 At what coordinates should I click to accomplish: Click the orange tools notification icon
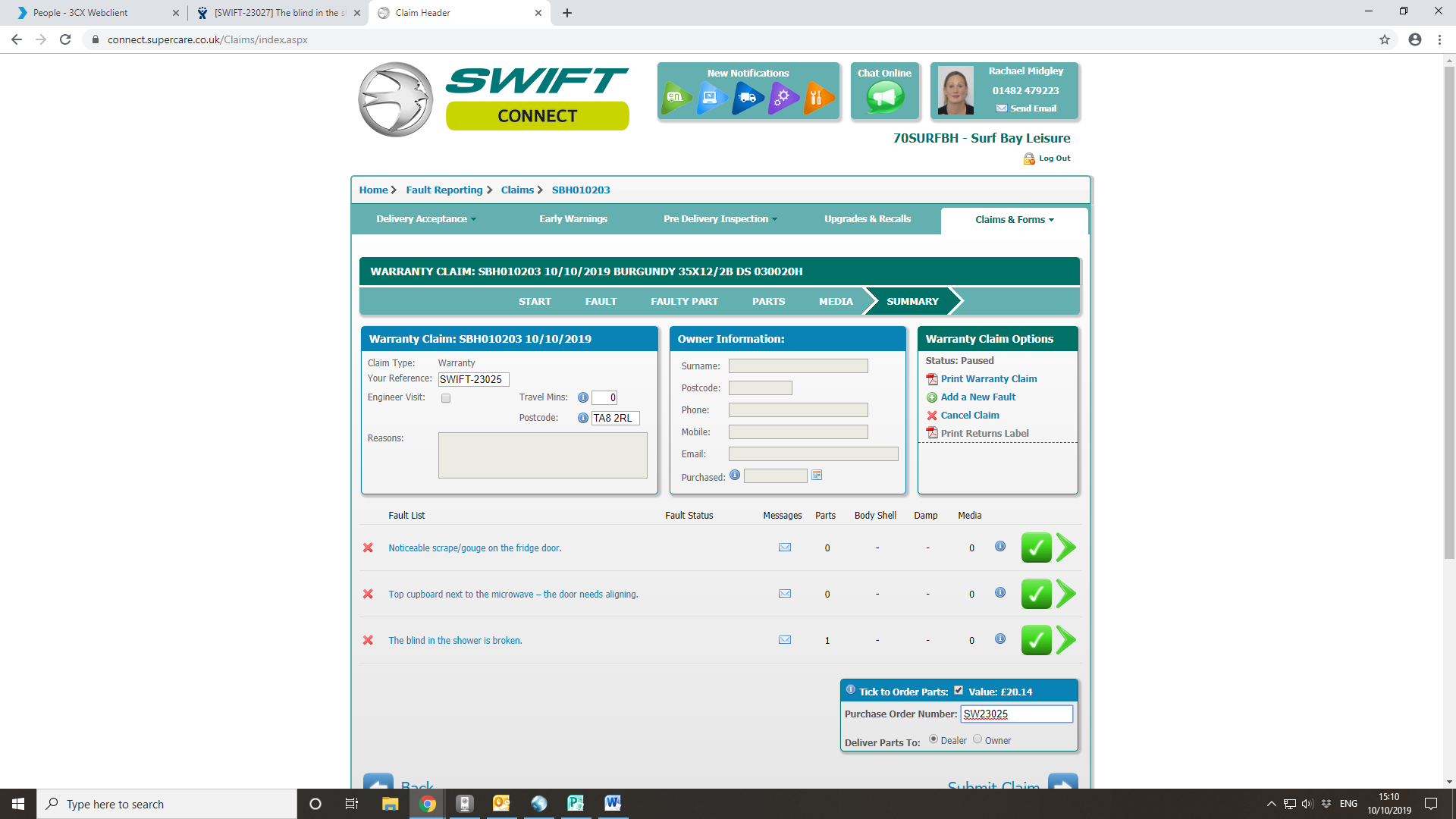pos(817,97)
